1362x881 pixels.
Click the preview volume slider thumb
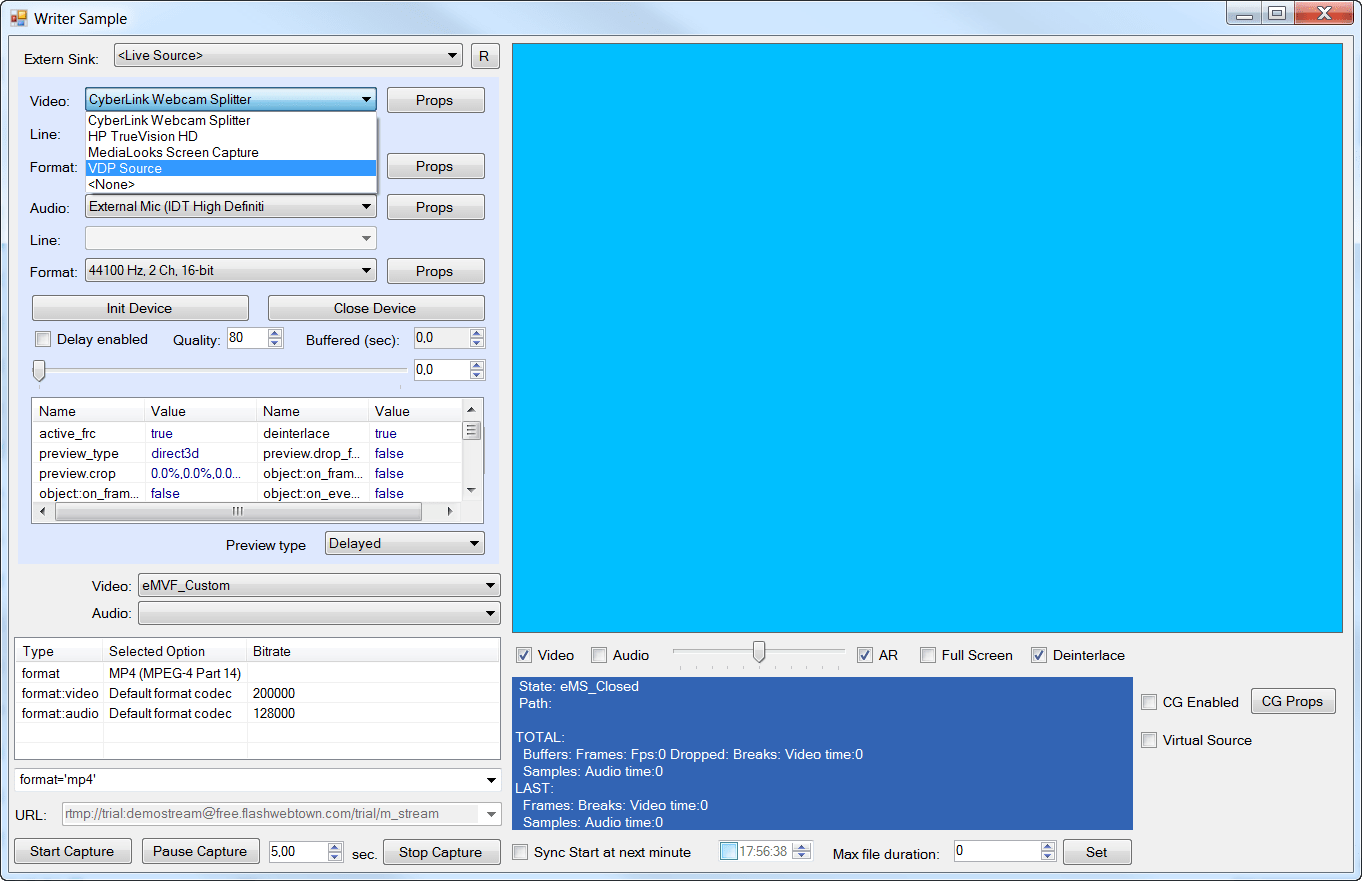(759, 652)
